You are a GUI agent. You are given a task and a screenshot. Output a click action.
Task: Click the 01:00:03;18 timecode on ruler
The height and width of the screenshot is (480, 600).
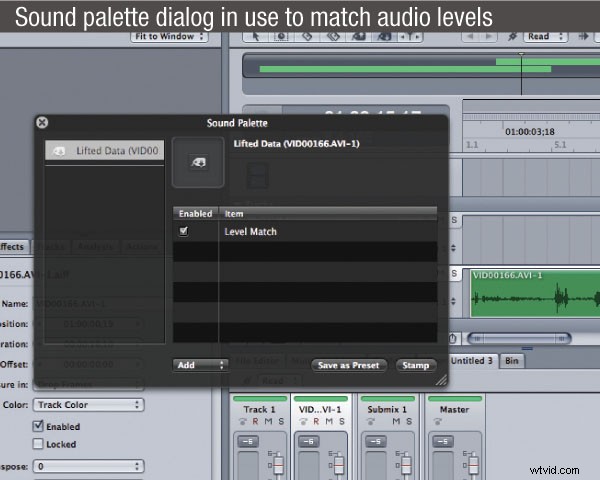pyautogui.click(x=530, y=132)
